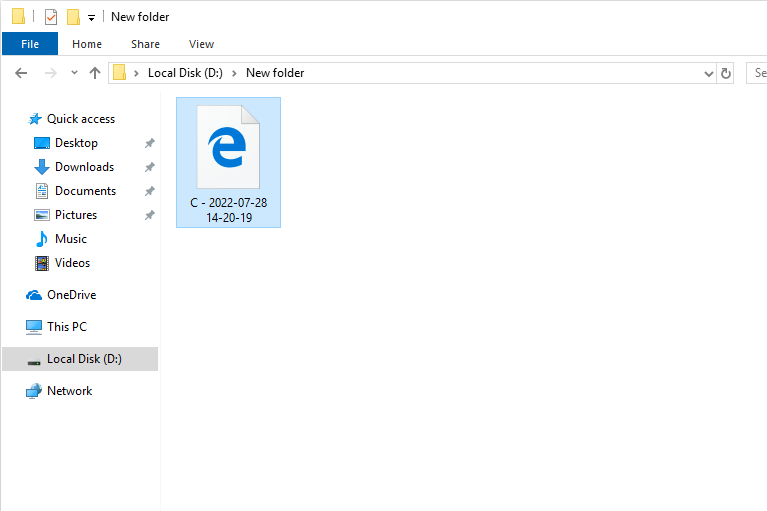Open Desktop in navigation pane
Viewport: 767px width, 511px height.
[x=76, y=143]
